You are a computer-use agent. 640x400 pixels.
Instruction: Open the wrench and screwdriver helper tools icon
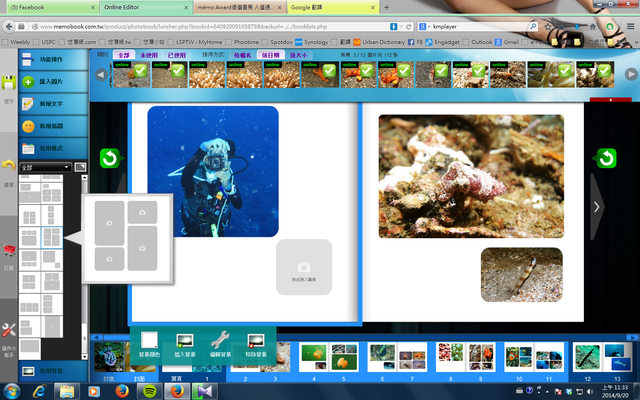(x=9, y=330)
